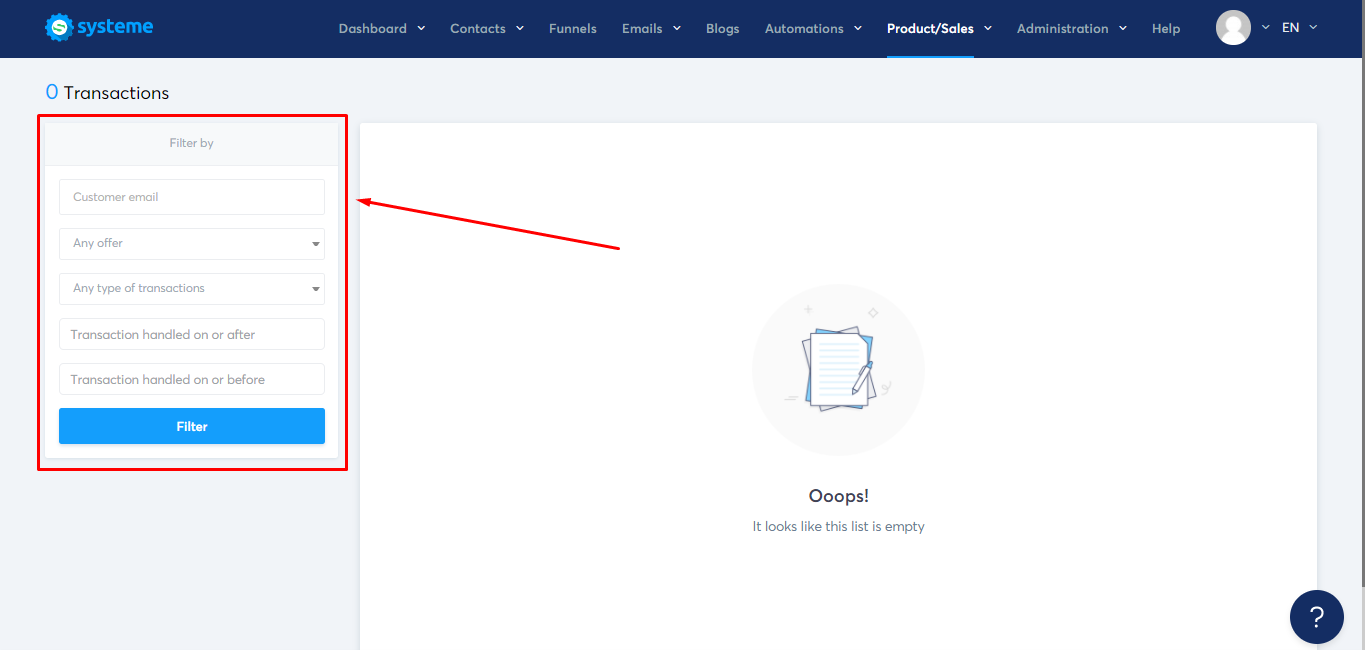Open the Contacts menu

(x=478, y=28)
